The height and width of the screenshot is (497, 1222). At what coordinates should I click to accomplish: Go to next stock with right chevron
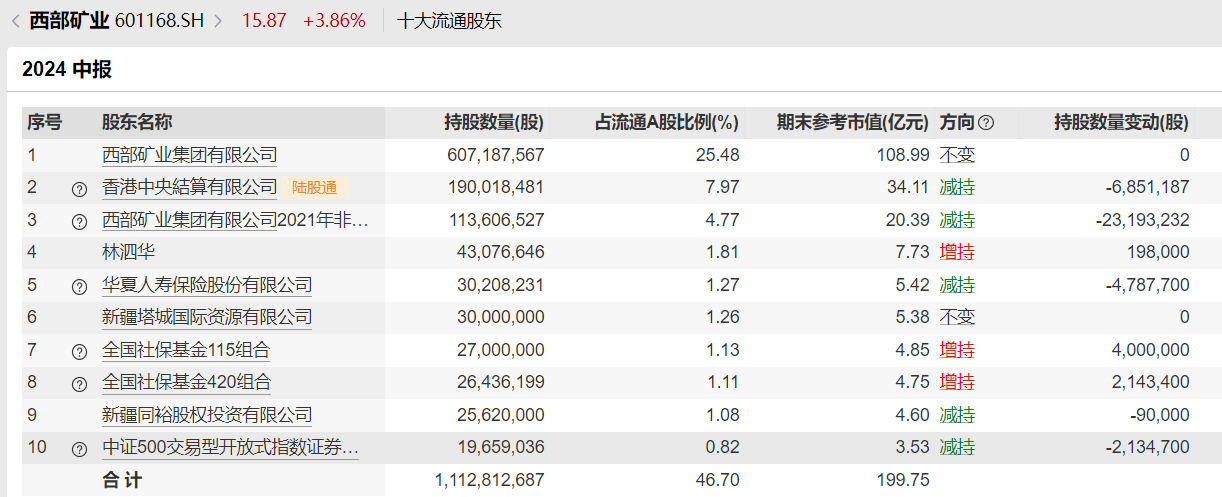[218, 20]
